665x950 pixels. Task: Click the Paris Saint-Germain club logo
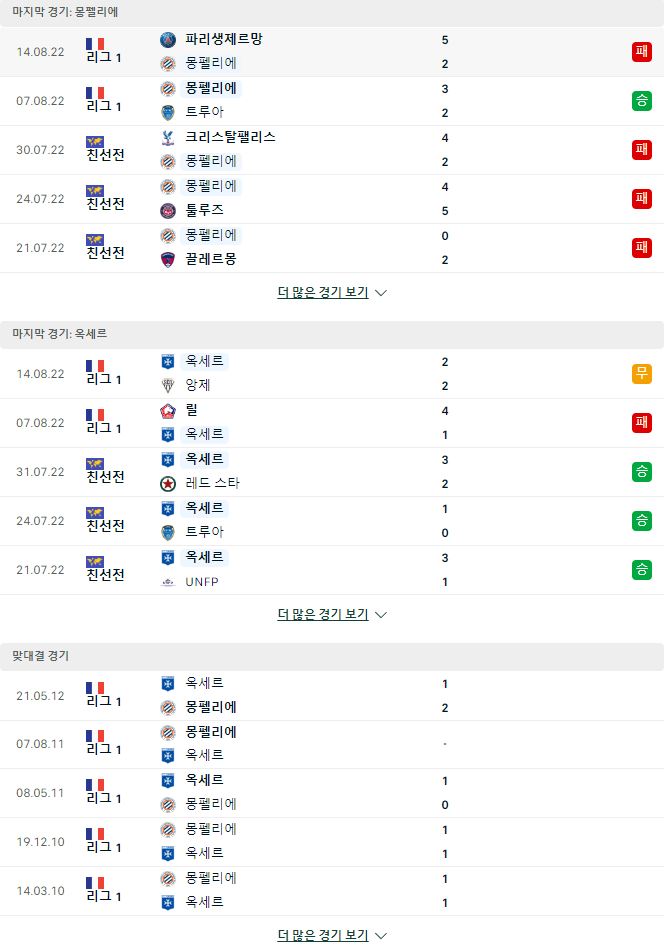(x=168, y=40)
